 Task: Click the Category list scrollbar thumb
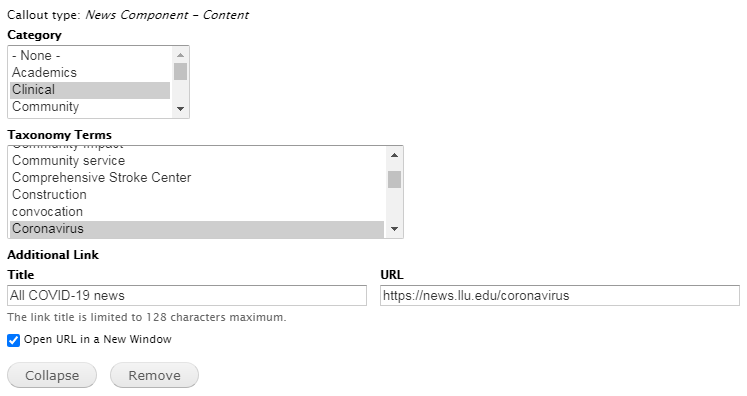(x=180, y=72)
